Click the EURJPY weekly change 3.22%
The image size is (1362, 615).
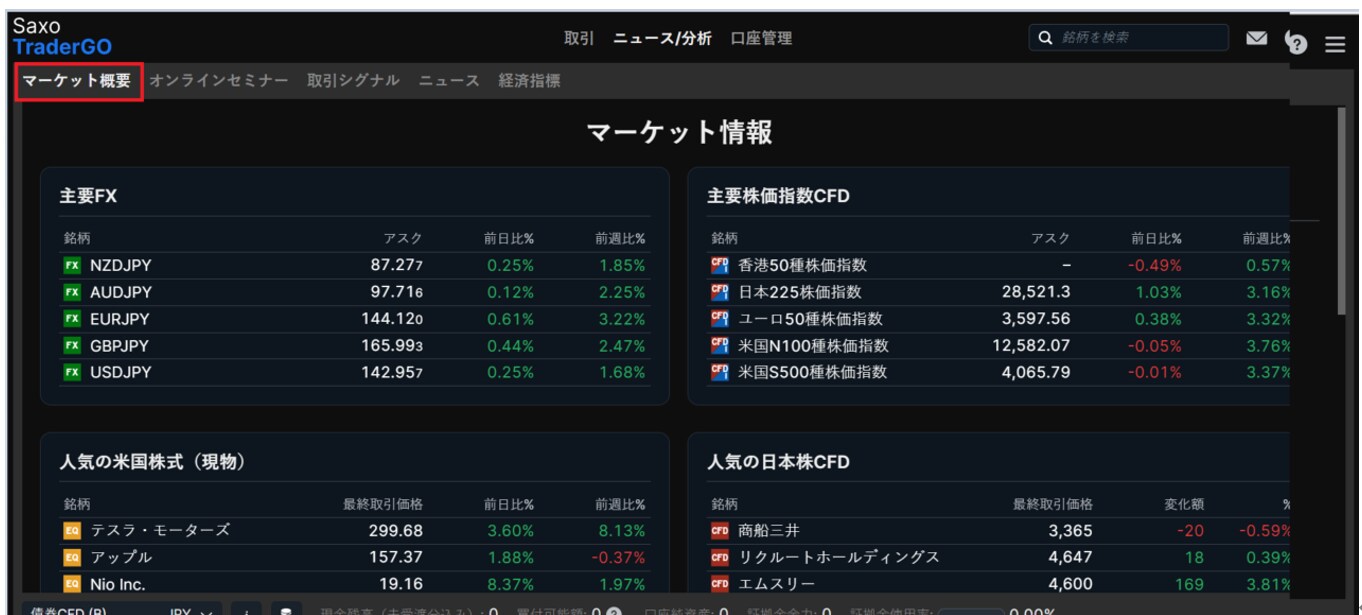(621, 319)
